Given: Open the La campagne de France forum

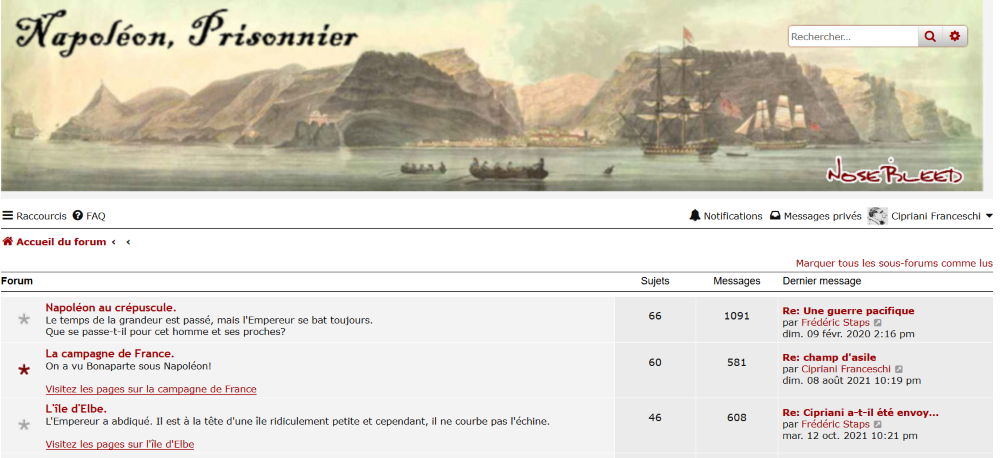Looking at the screenshot, I should pos(110,353).
